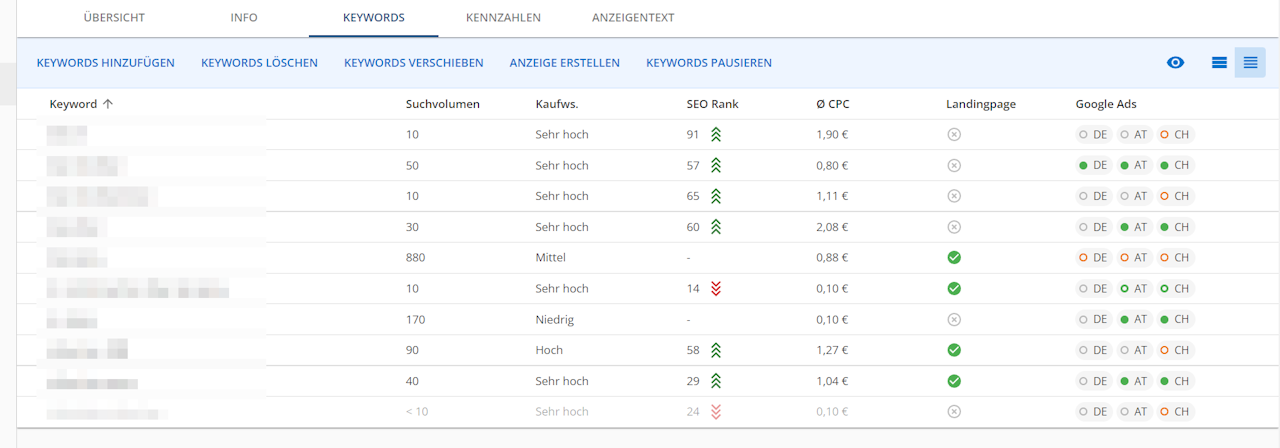Click the landingpage X icon in the 170 row

[954, 320]
